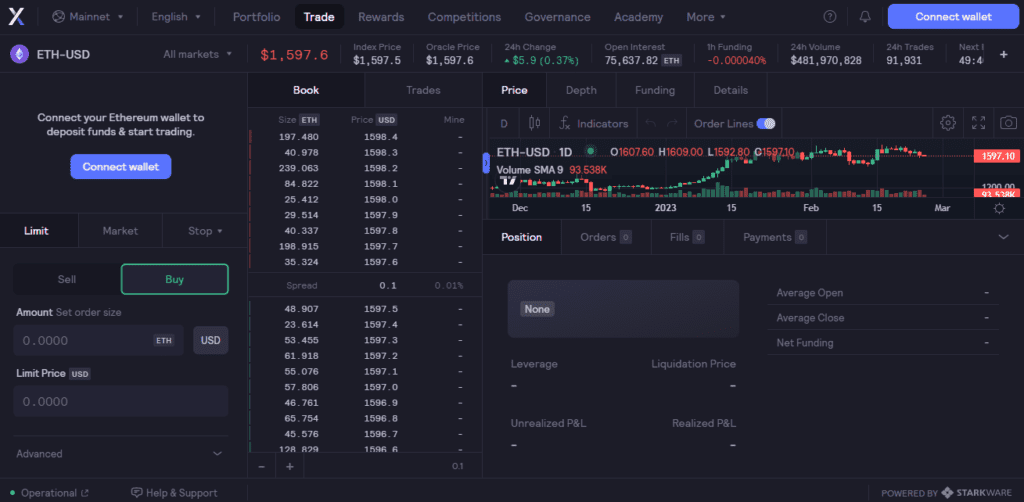1024x502 pixels.
Task: Switch to the Trades tab
Action: [423, 90]
